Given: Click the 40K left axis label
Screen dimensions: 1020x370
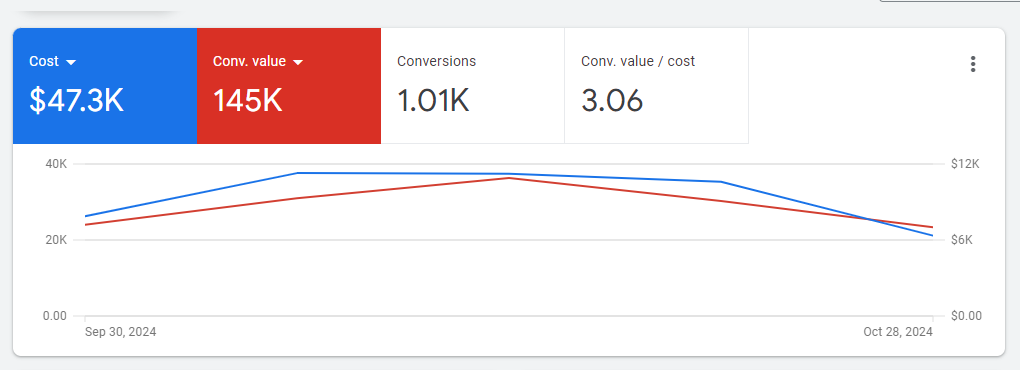Looking at the screenshot, I should (55, 164).
